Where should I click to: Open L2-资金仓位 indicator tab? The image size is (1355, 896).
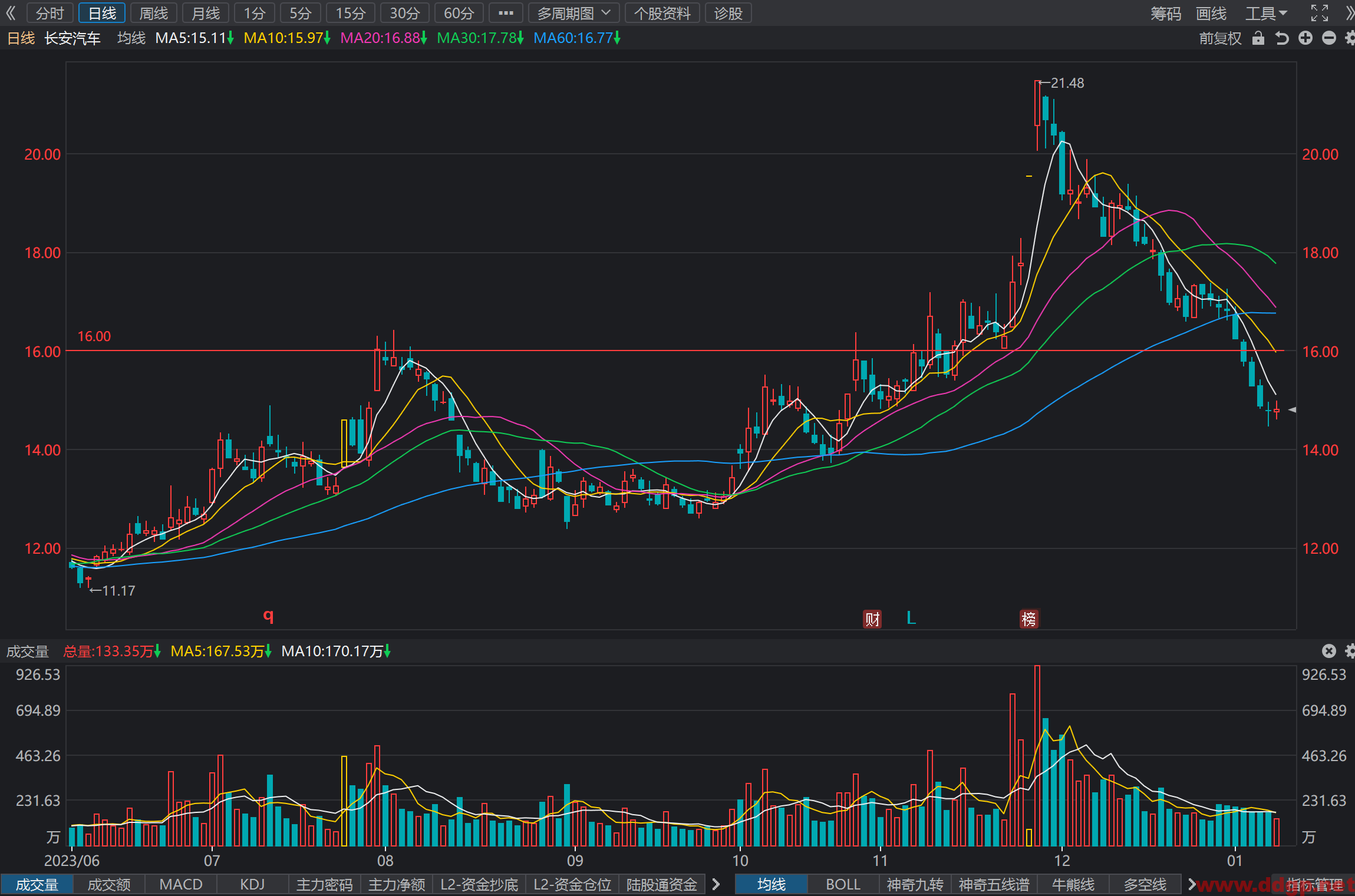tap(572, 885)
